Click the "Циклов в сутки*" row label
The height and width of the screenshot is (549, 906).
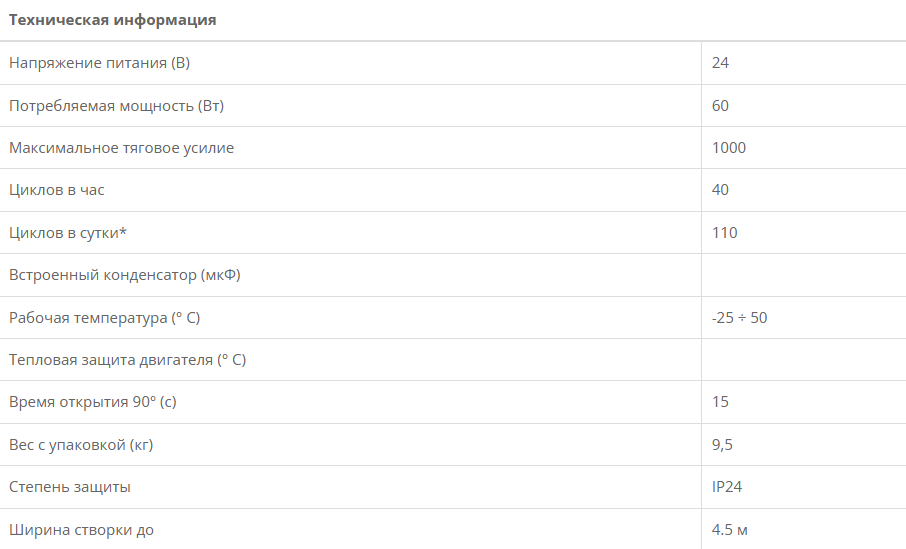click(68, 233)
